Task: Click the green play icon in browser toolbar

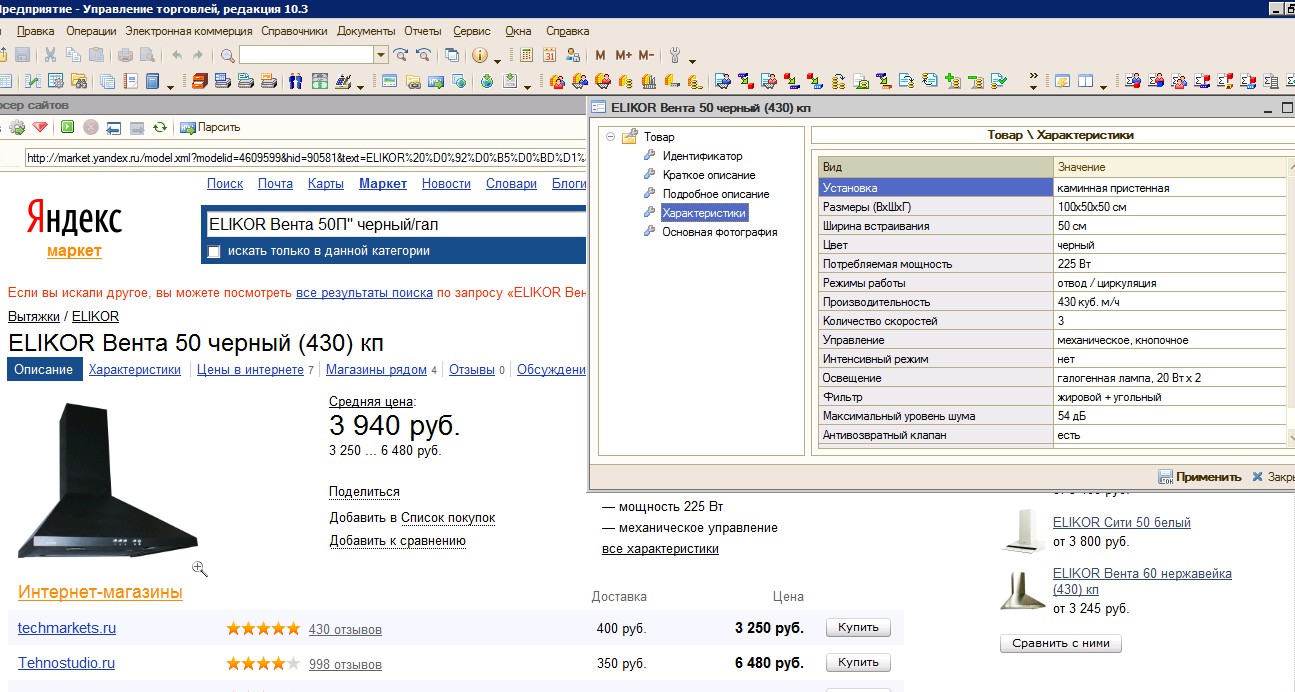Action: pyautogui.click(x=67, y=127)
